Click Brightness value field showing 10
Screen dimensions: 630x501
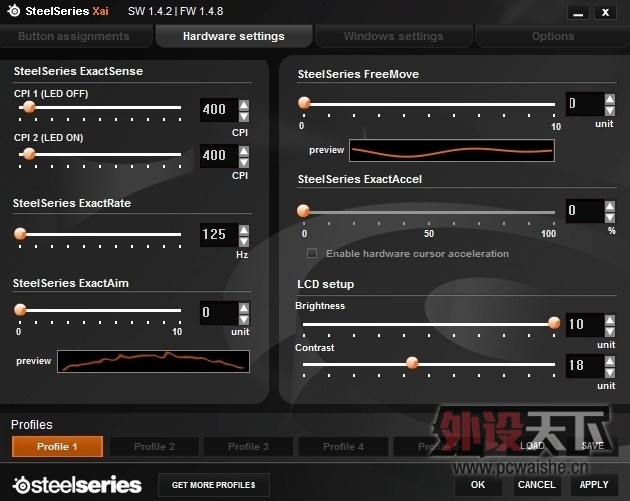(x=585, y=325)
